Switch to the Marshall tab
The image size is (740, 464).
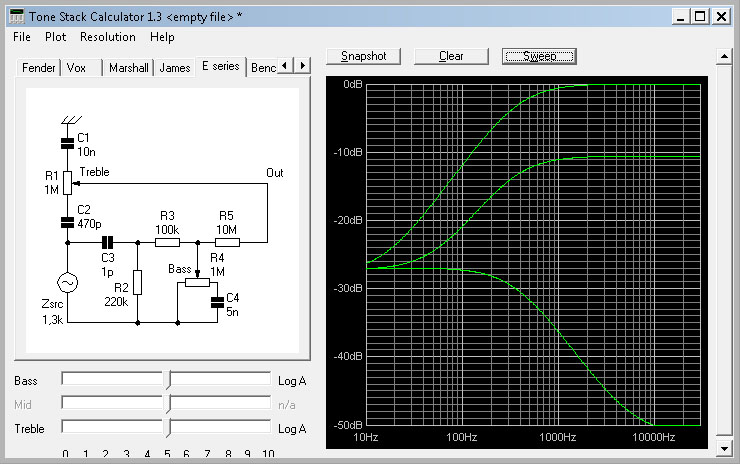click(128, 68)
